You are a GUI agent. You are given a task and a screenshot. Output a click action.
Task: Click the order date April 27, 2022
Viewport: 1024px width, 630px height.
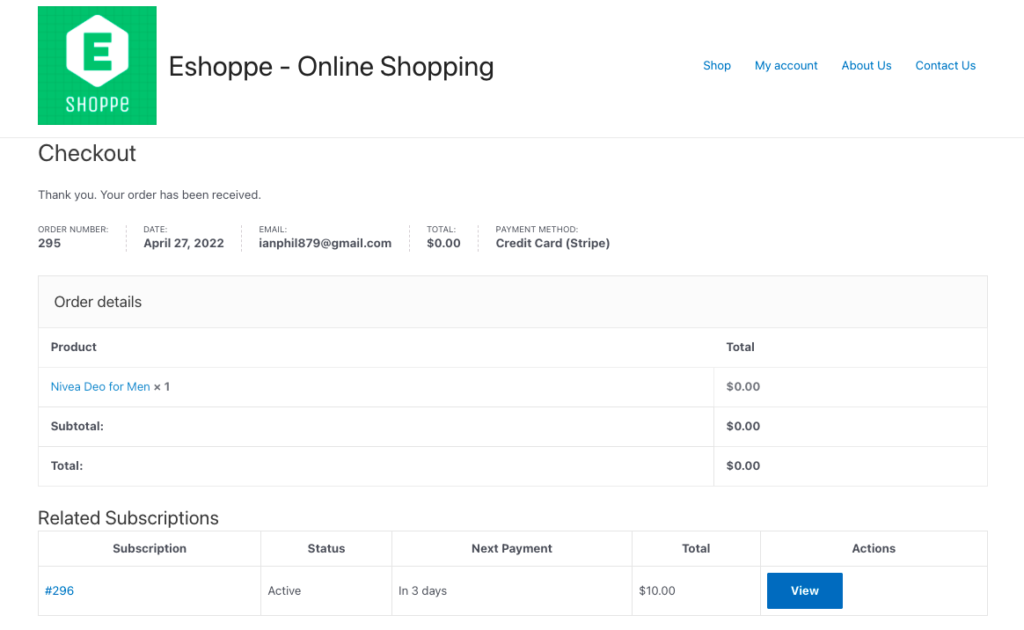[x=183, y=243]
